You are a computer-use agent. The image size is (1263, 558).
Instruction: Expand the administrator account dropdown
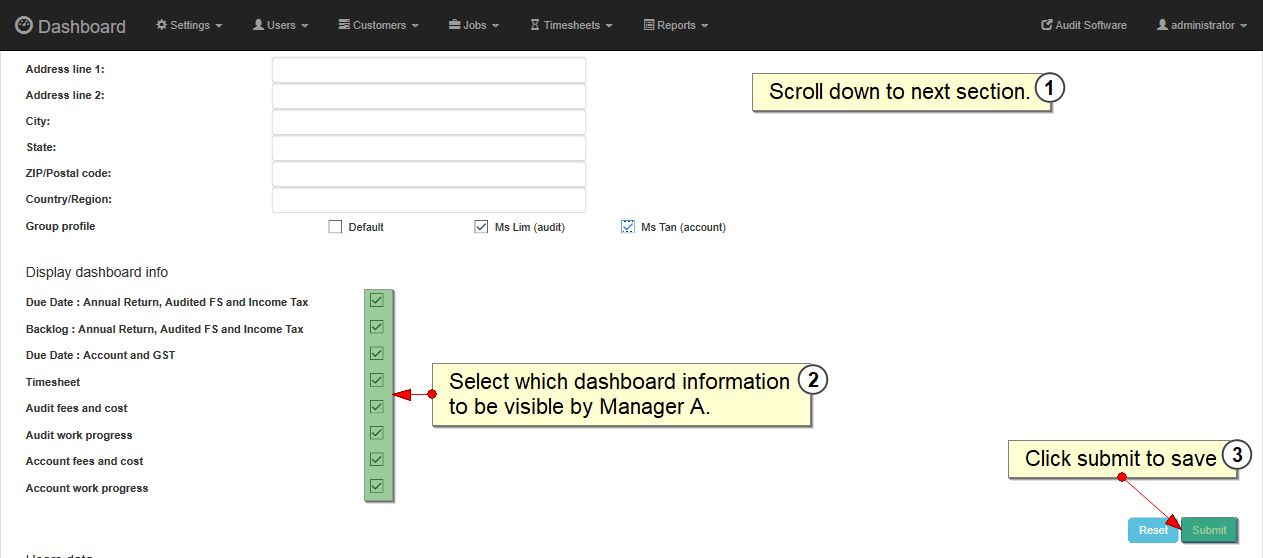(1201, 25)
